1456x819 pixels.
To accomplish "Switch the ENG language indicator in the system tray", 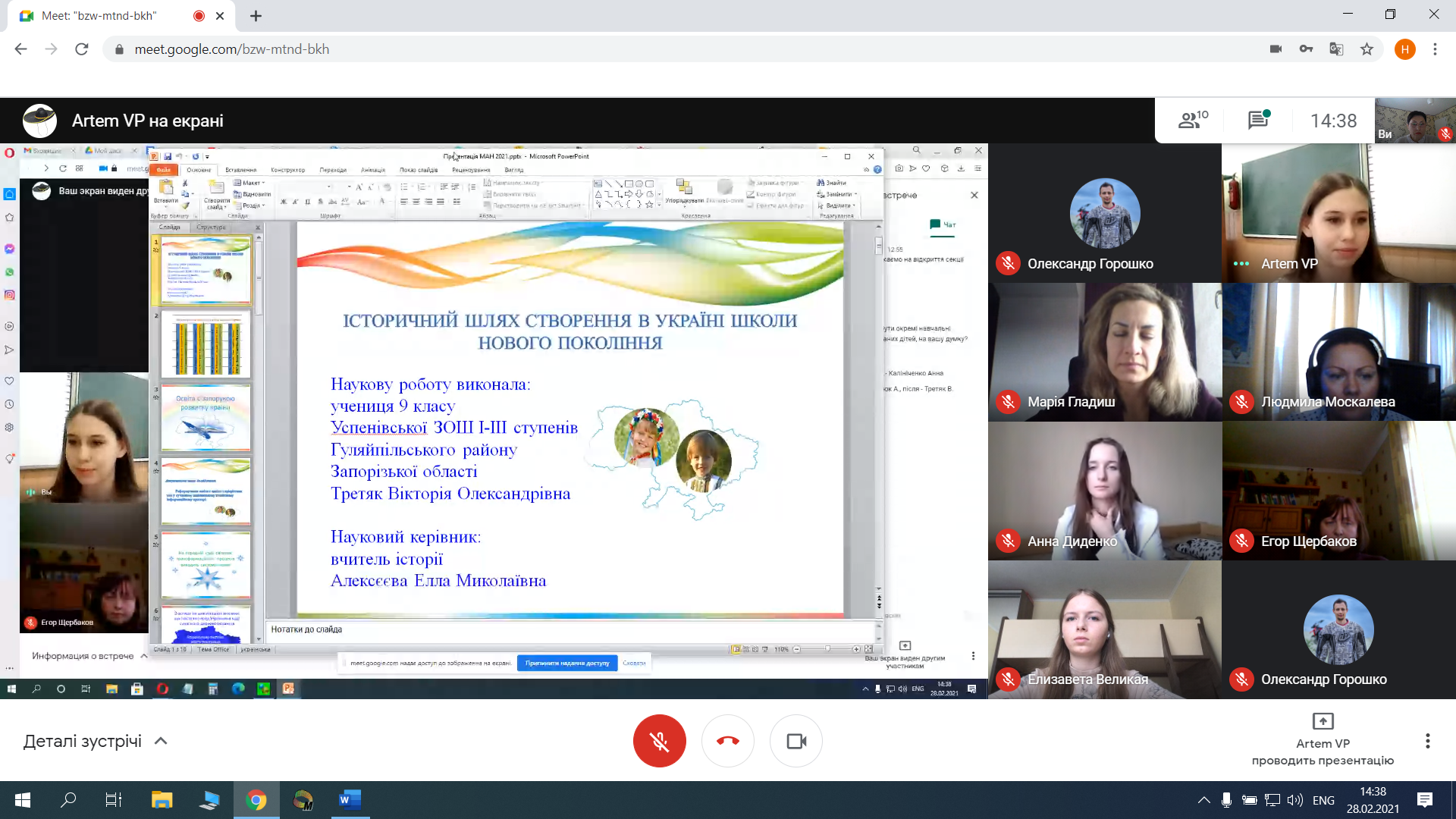I will [x=1323, y=800].
